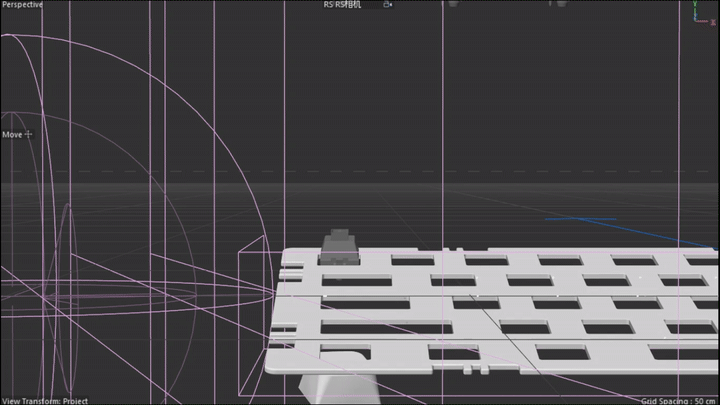Click the RS camera name label
720x405 pixels.
point(343,5)
